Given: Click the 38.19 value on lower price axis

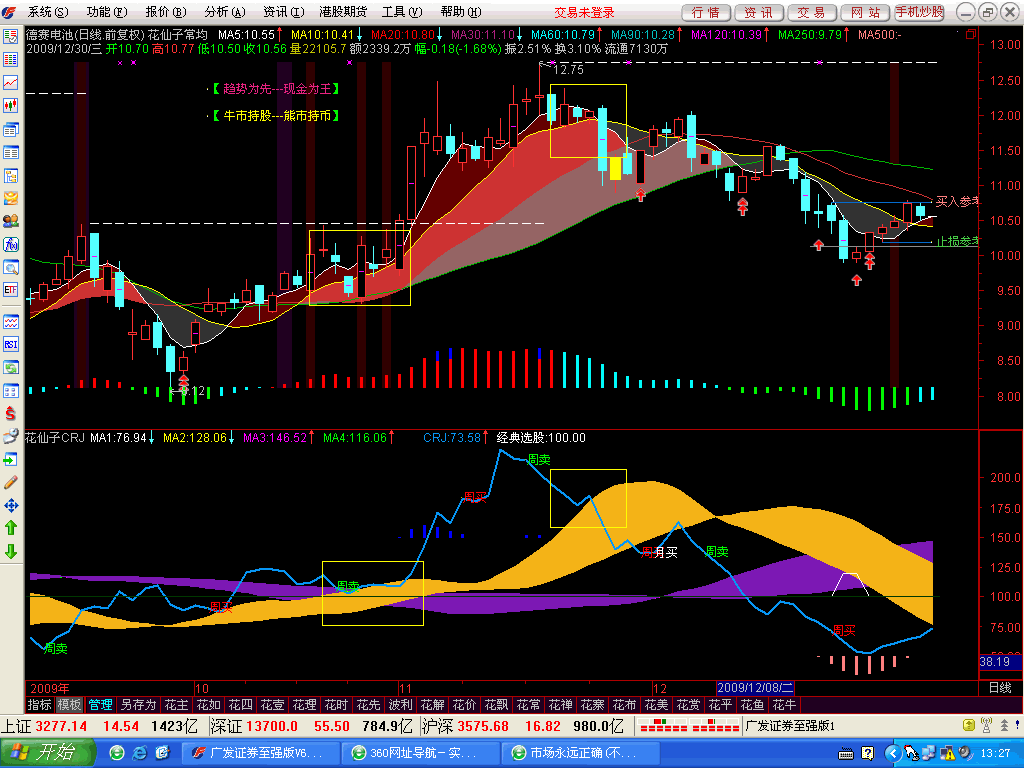Looking at the screenshot, I should pos(995,662).
